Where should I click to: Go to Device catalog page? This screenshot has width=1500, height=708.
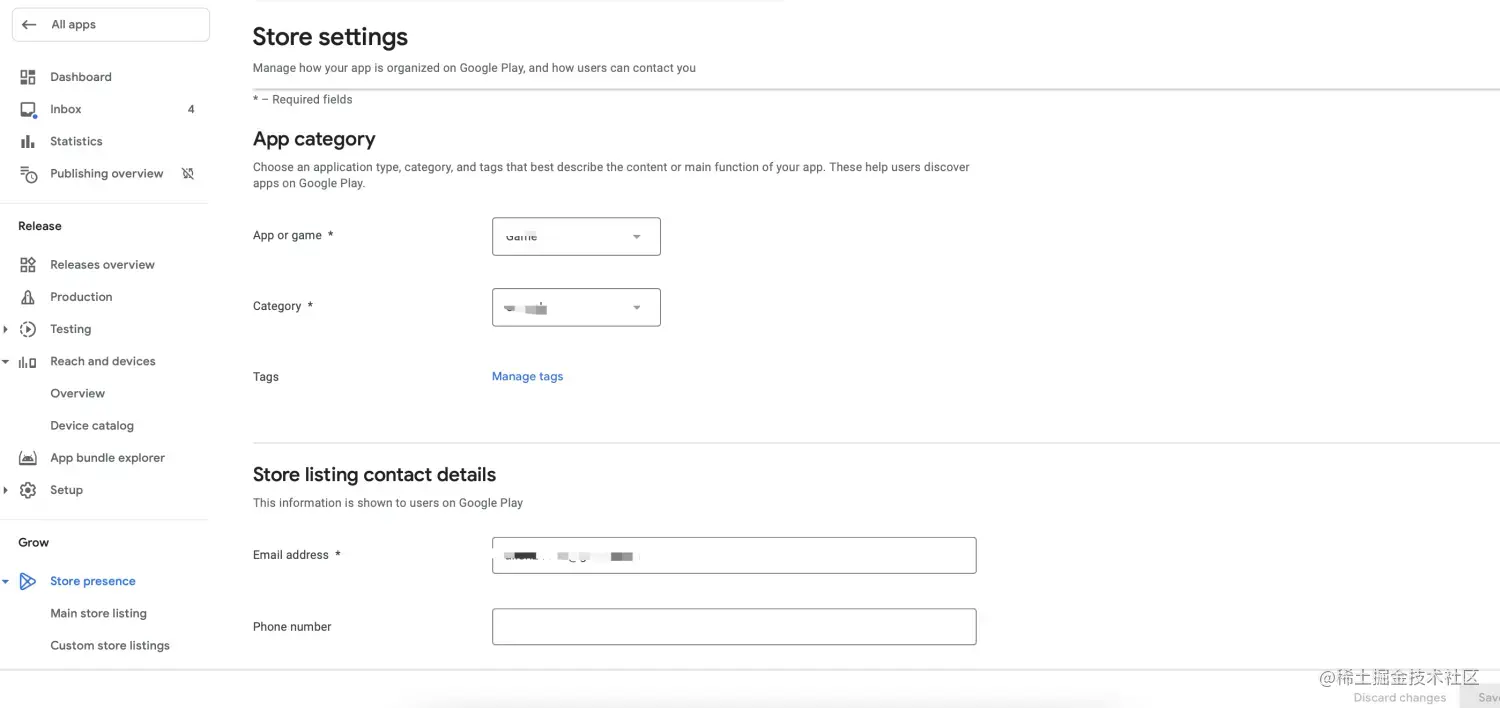[x=92, y=426]
